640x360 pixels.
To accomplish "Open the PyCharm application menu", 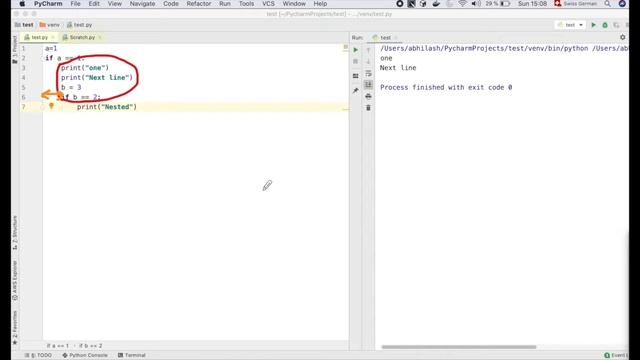I will [48, 4].
